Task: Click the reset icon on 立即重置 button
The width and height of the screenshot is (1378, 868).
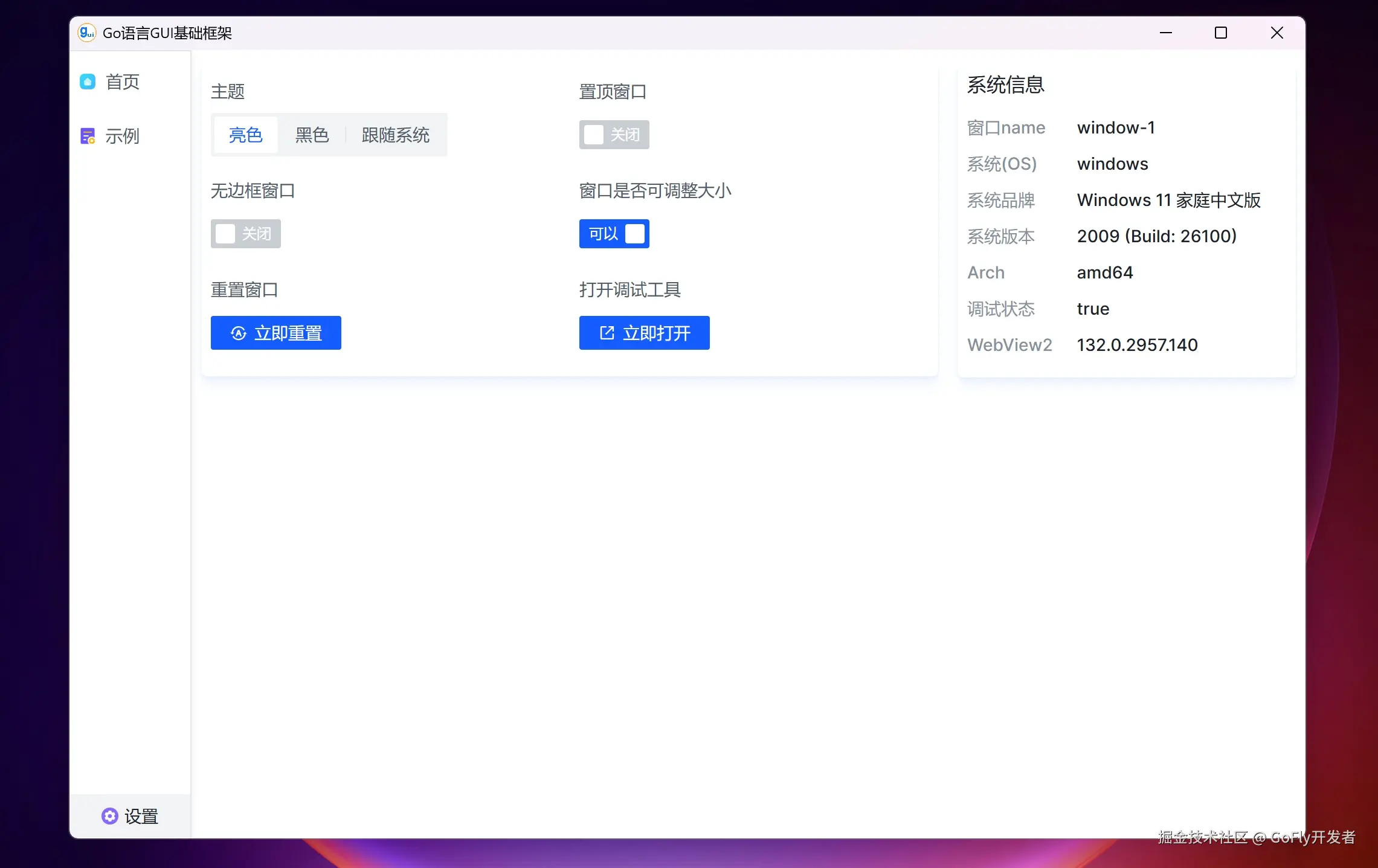Action: coord(239,333)
